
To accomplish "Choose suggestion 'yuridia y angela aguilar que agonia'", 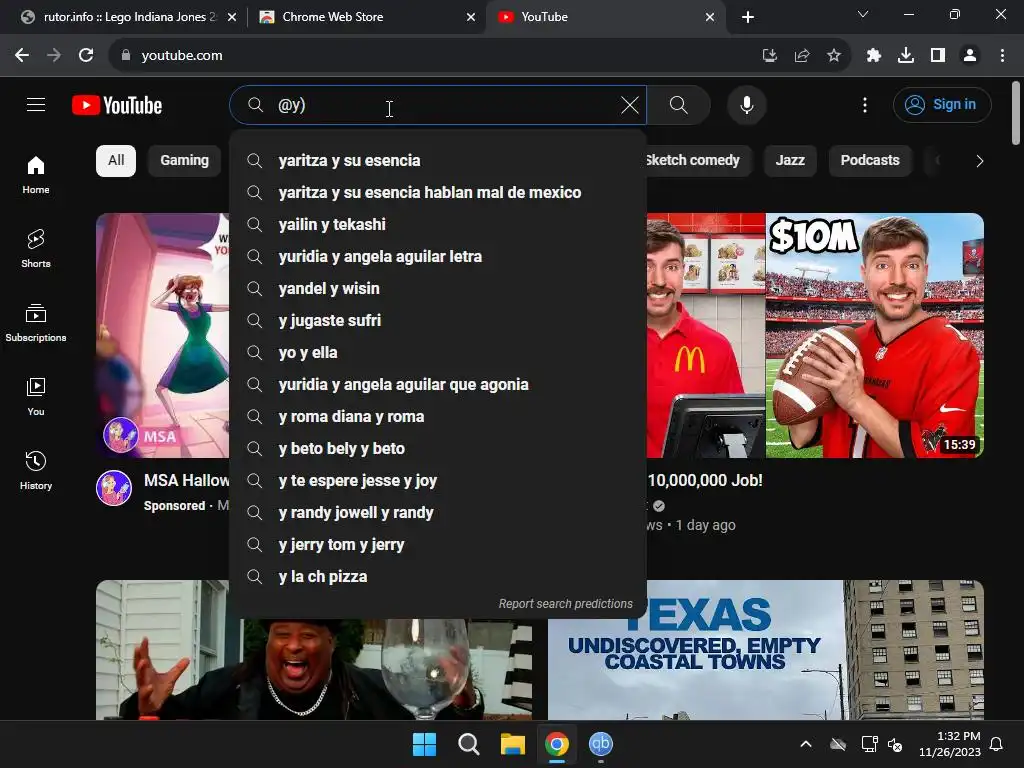I will tap(438, 385).
